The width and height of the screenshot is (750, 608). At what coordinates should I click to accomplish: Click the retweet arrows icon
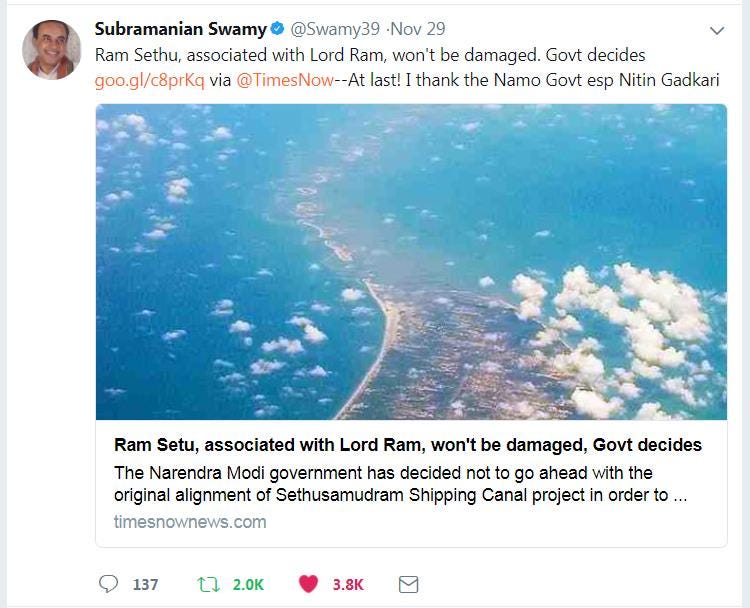click(x=208, y=584)
